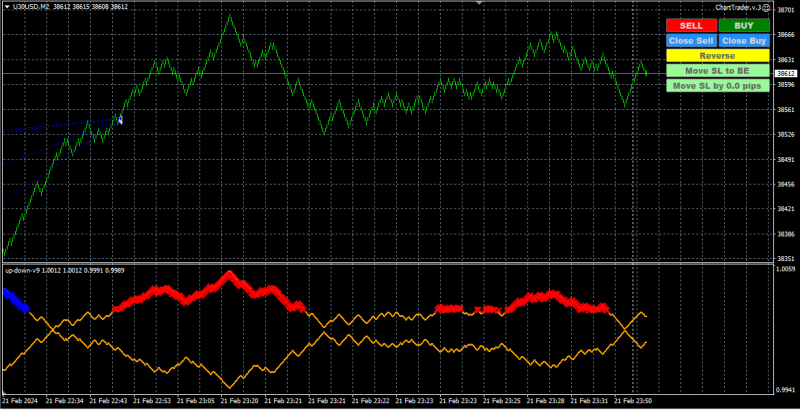
Task: Click the 21 Feb 23:22 time label
Action: point(371,400)
